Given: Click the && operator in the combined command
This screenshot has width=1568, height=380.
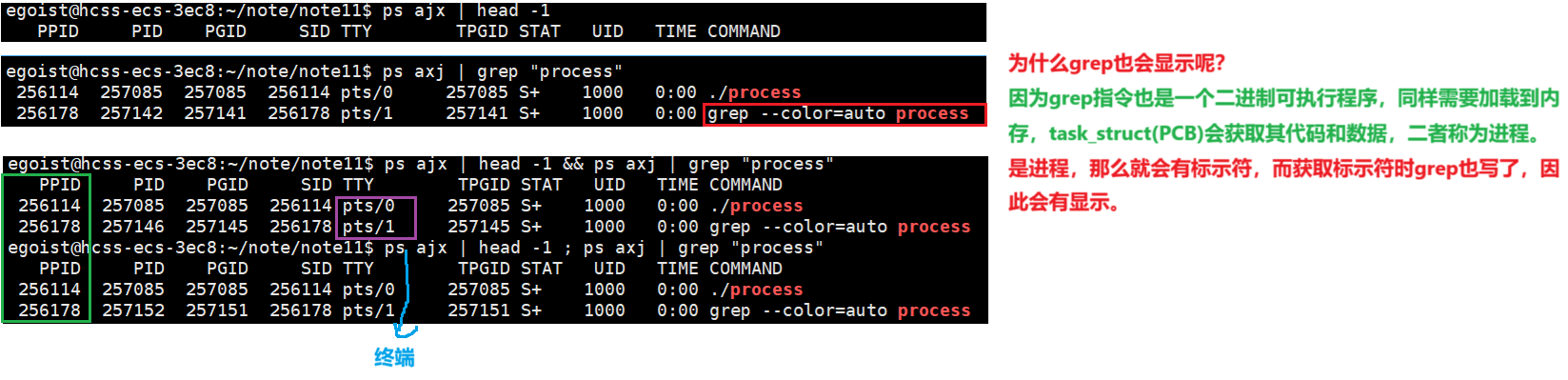Looking at the screenshot, I should [x=573, y=164].
